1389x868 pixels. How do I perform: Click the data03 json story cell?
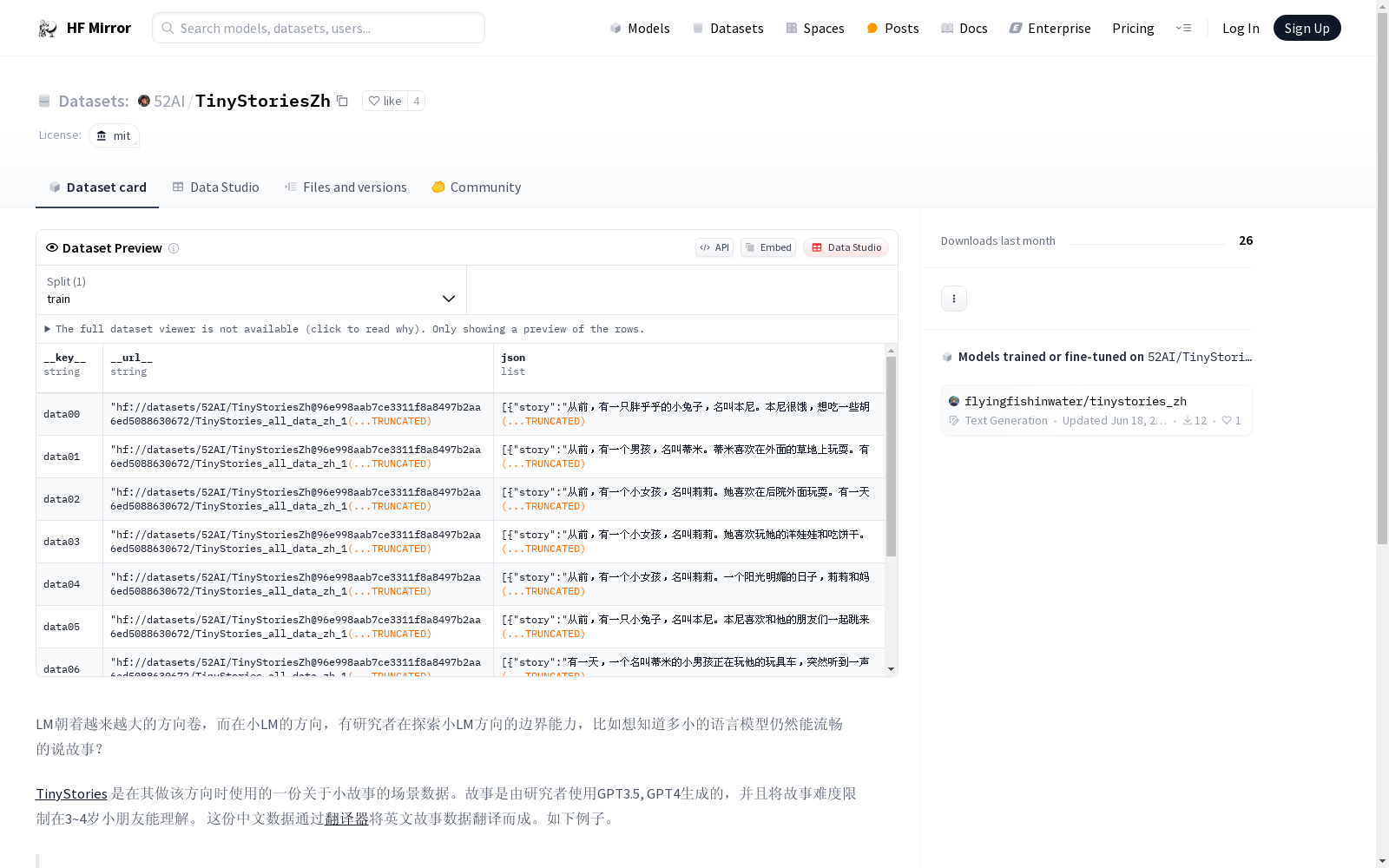pyautogui.click(x=688, y=542)
